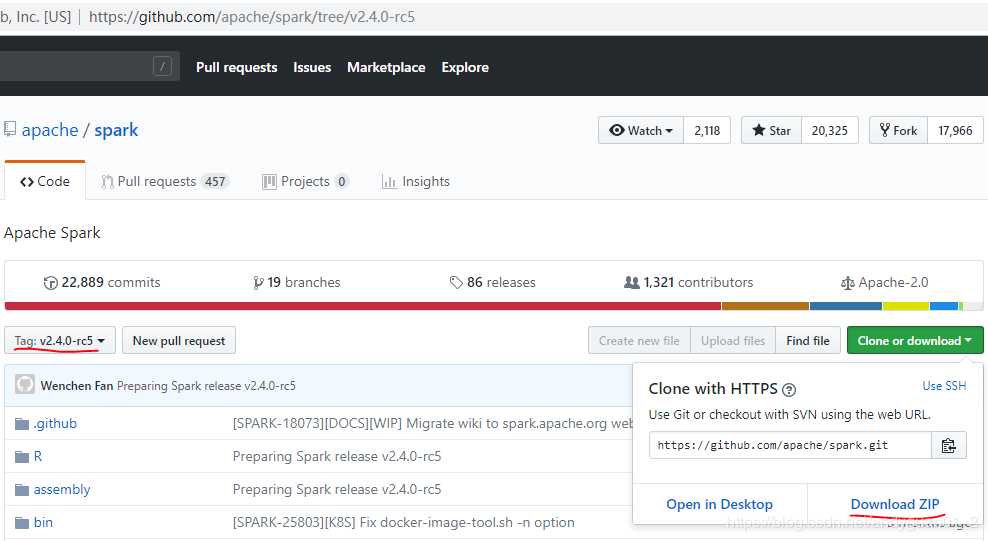
Task: Click the .github folder icon
Action: [22, 424]
